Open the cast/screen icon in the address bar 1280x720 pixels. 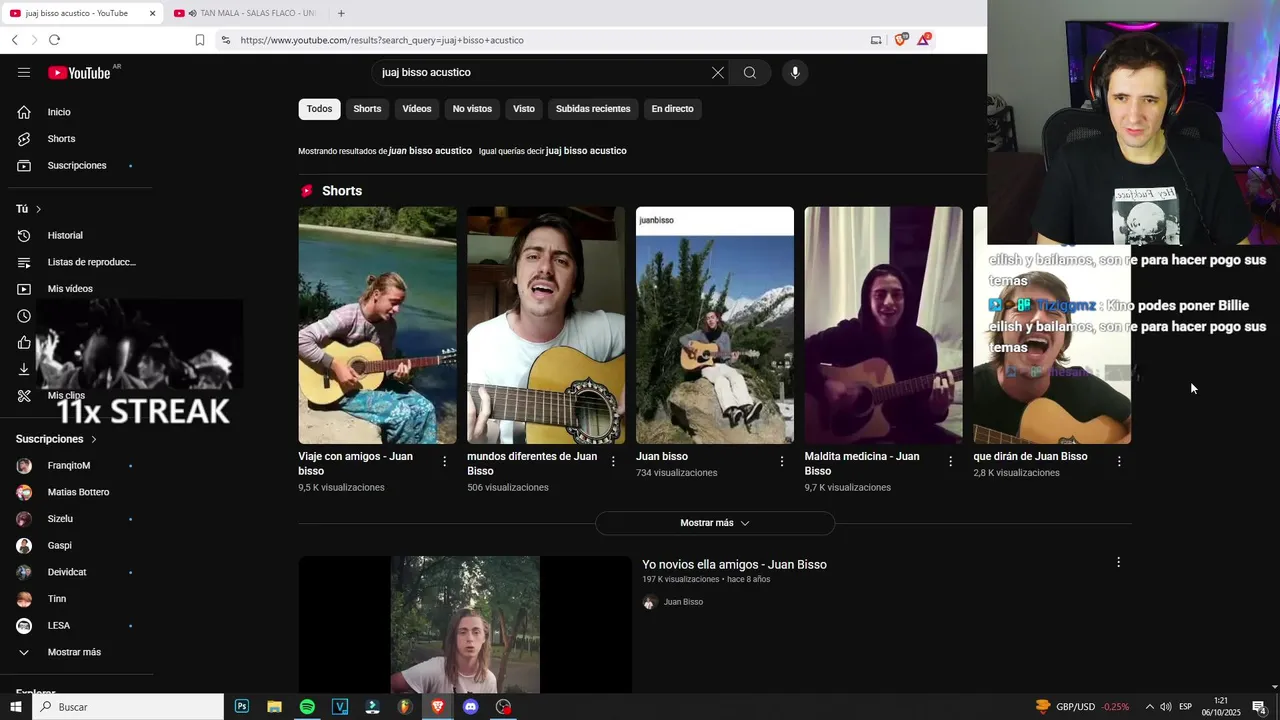[x=876, y=40]
